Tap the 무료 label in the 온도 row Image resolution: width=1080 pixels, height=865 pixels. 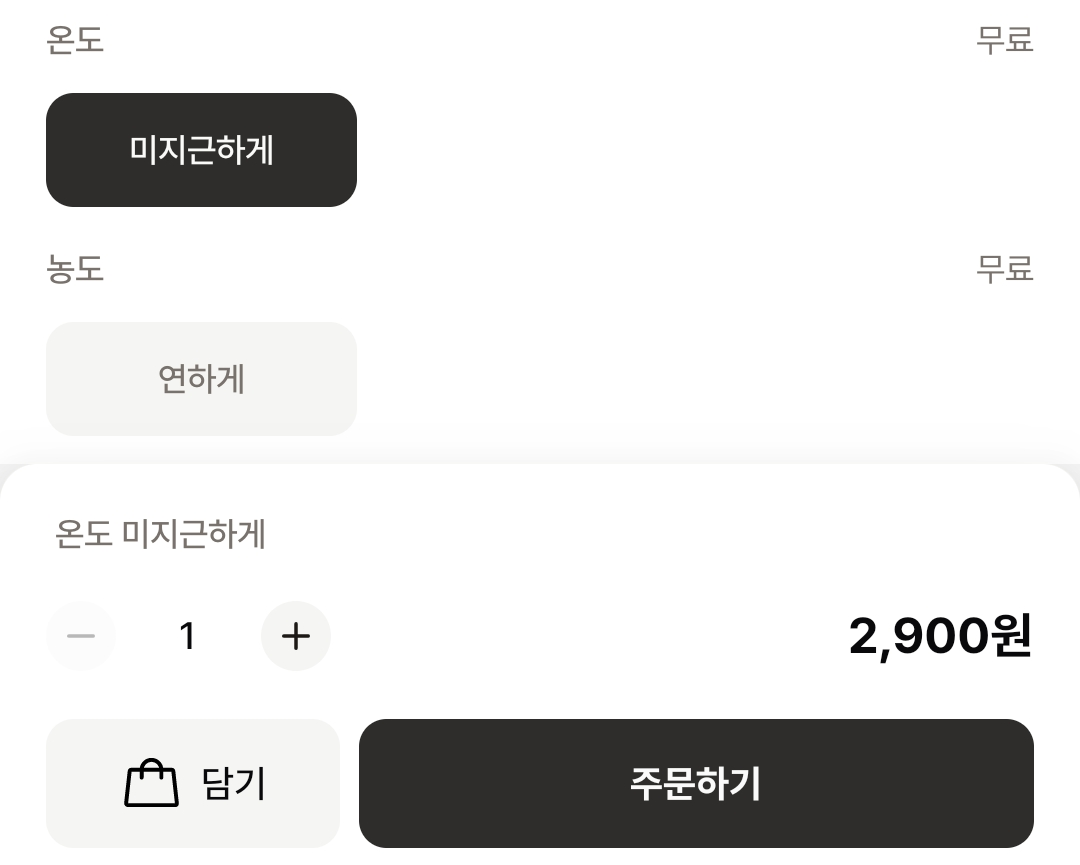click(x=1004, y=40)
